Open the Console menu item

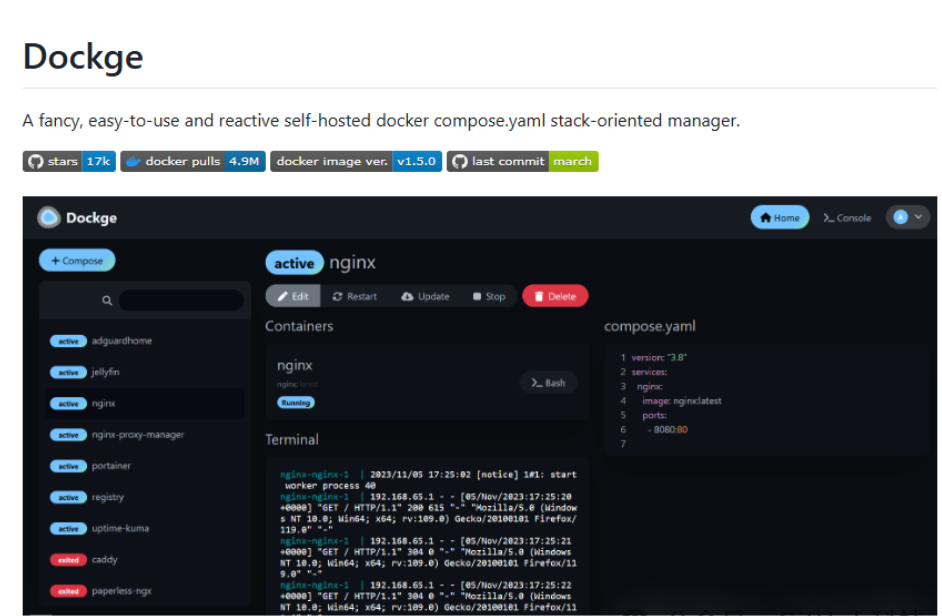[x=847, y=218]
